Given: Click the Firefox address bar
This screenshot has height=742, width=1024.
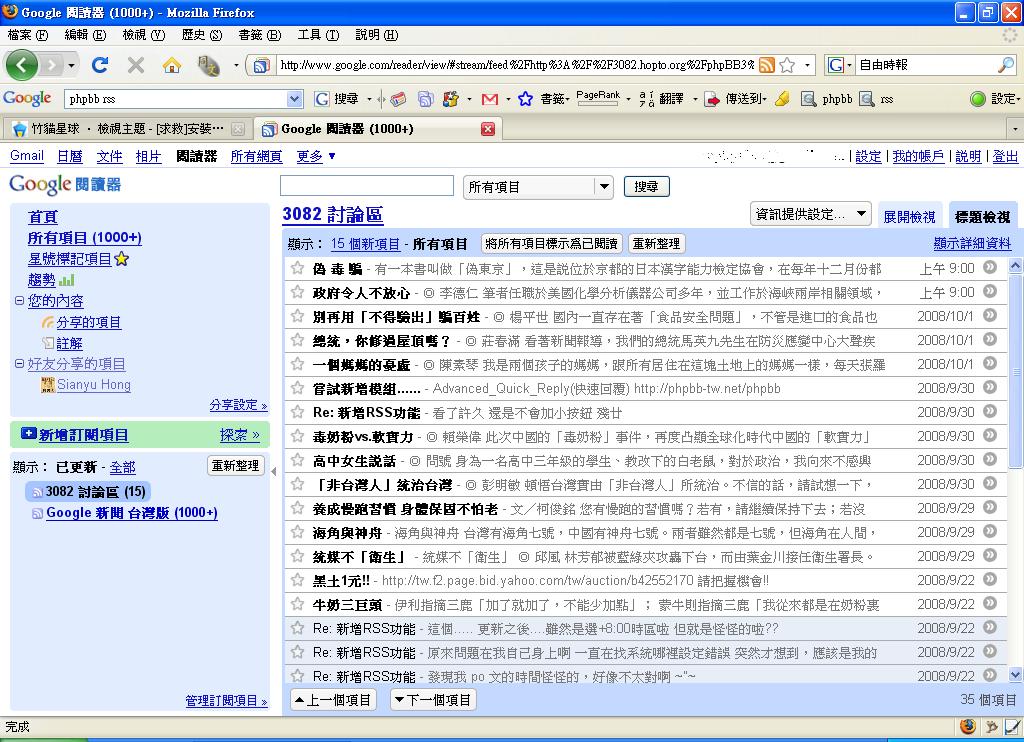Looking at the screenshot, I should coord(517,65).
